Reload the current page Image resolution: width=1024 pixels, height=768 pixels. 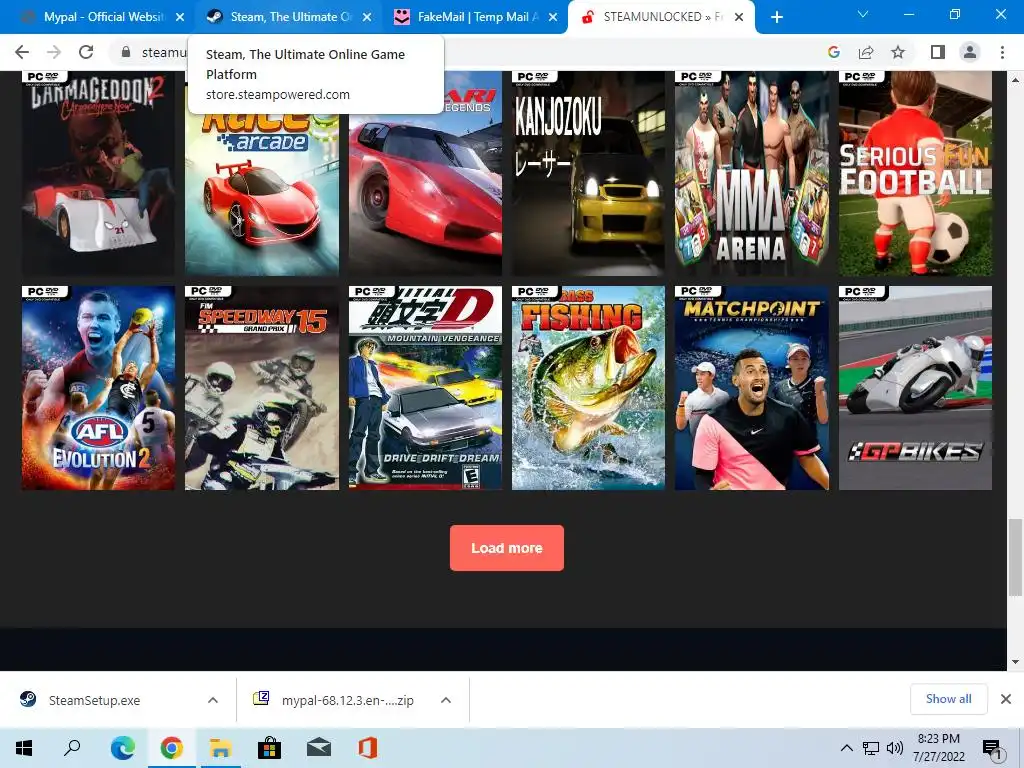coord(86,52)
